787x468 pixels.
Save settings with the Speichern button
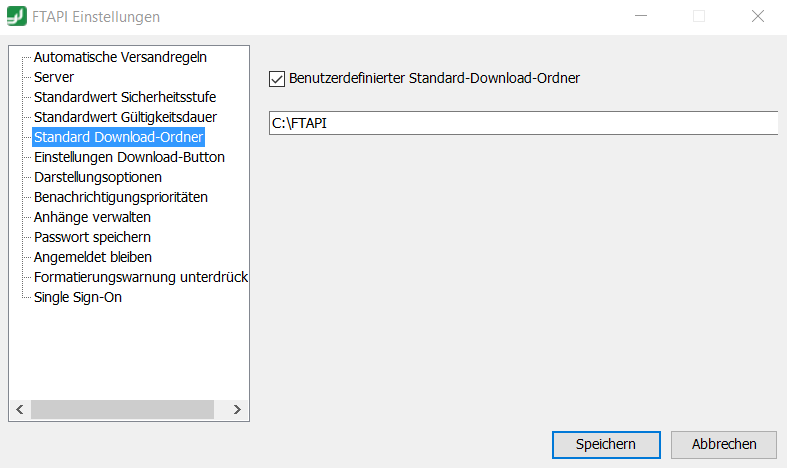pyautogui.click(x=606, y=444)
